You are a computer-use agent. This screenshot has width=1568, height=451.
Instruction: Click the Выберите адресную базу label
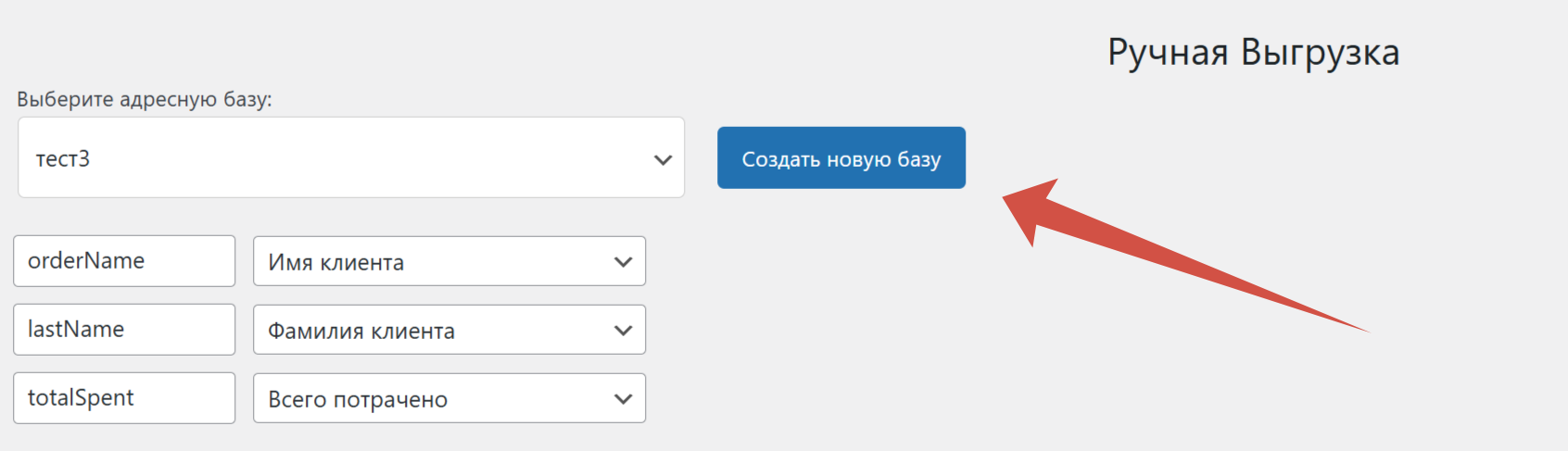pos(145,99)
